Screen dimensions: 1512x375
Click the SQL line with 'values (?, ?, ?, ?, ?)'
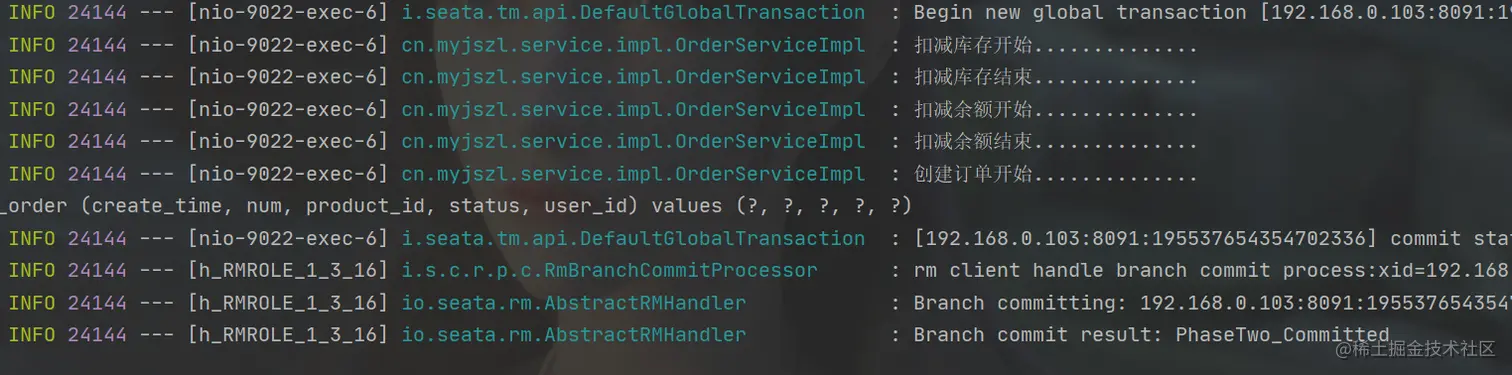[x=456, y=206]
